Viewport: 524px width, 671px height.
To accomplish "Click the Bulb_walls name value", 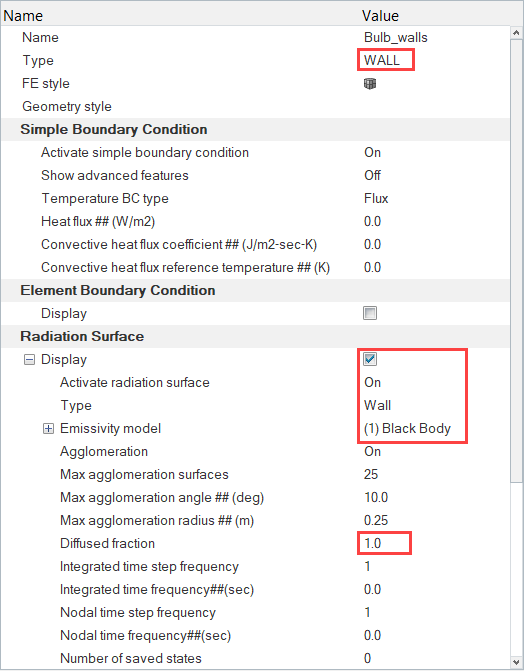I will [396, 38].
